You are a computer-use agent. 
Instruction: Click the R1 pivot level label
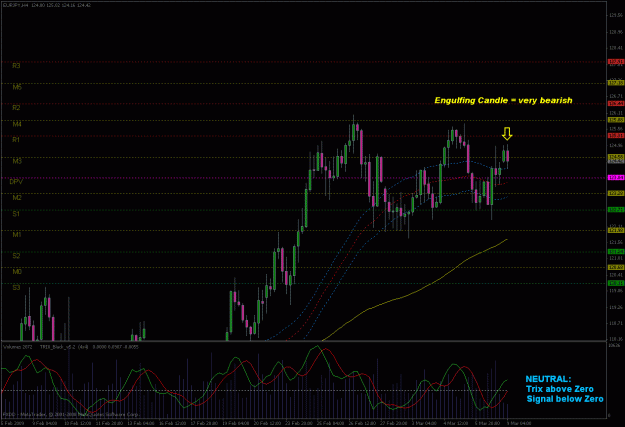point(16,140)
